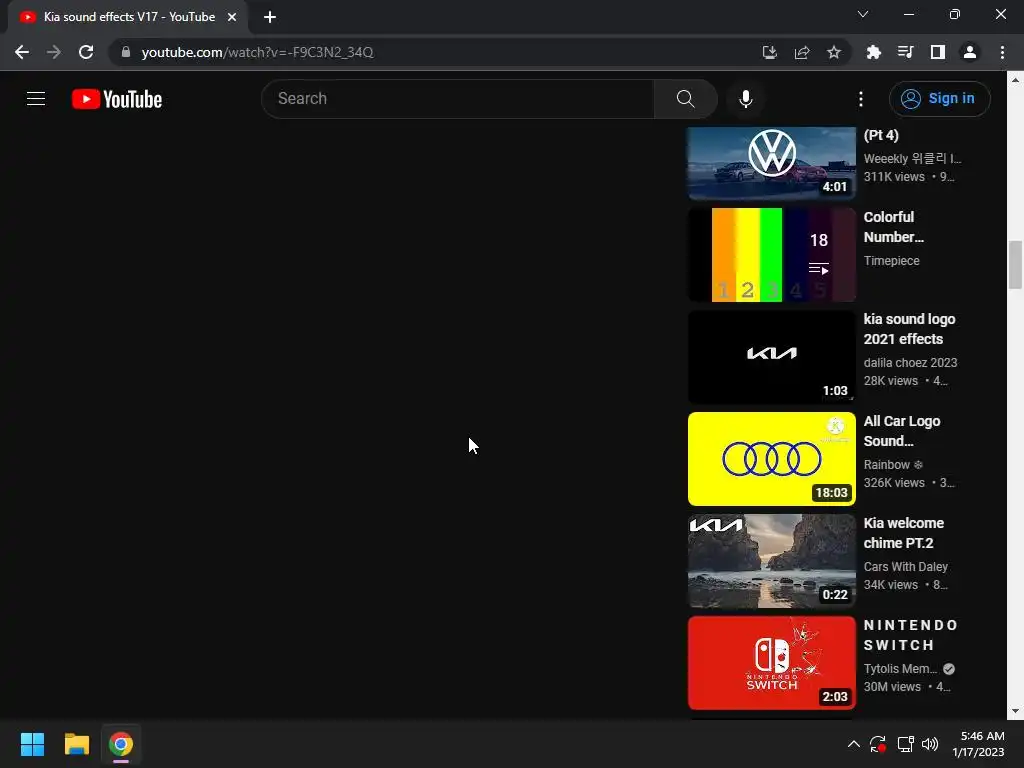The image size is (1024, 768).
Task: Click the browser forward arrow
Action: [x=54, y=52]
